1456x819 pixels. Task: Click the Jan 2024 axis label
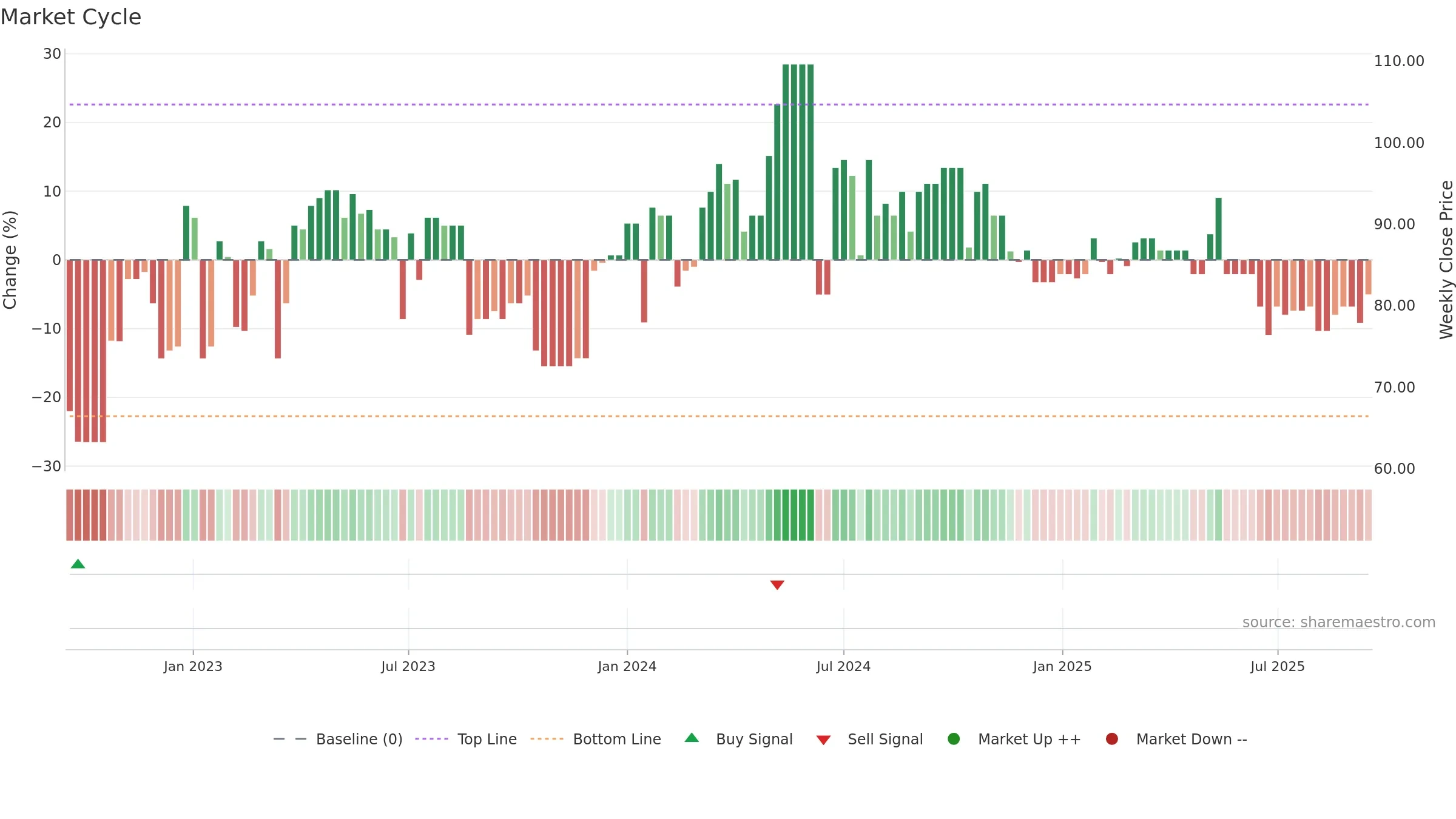627,666
